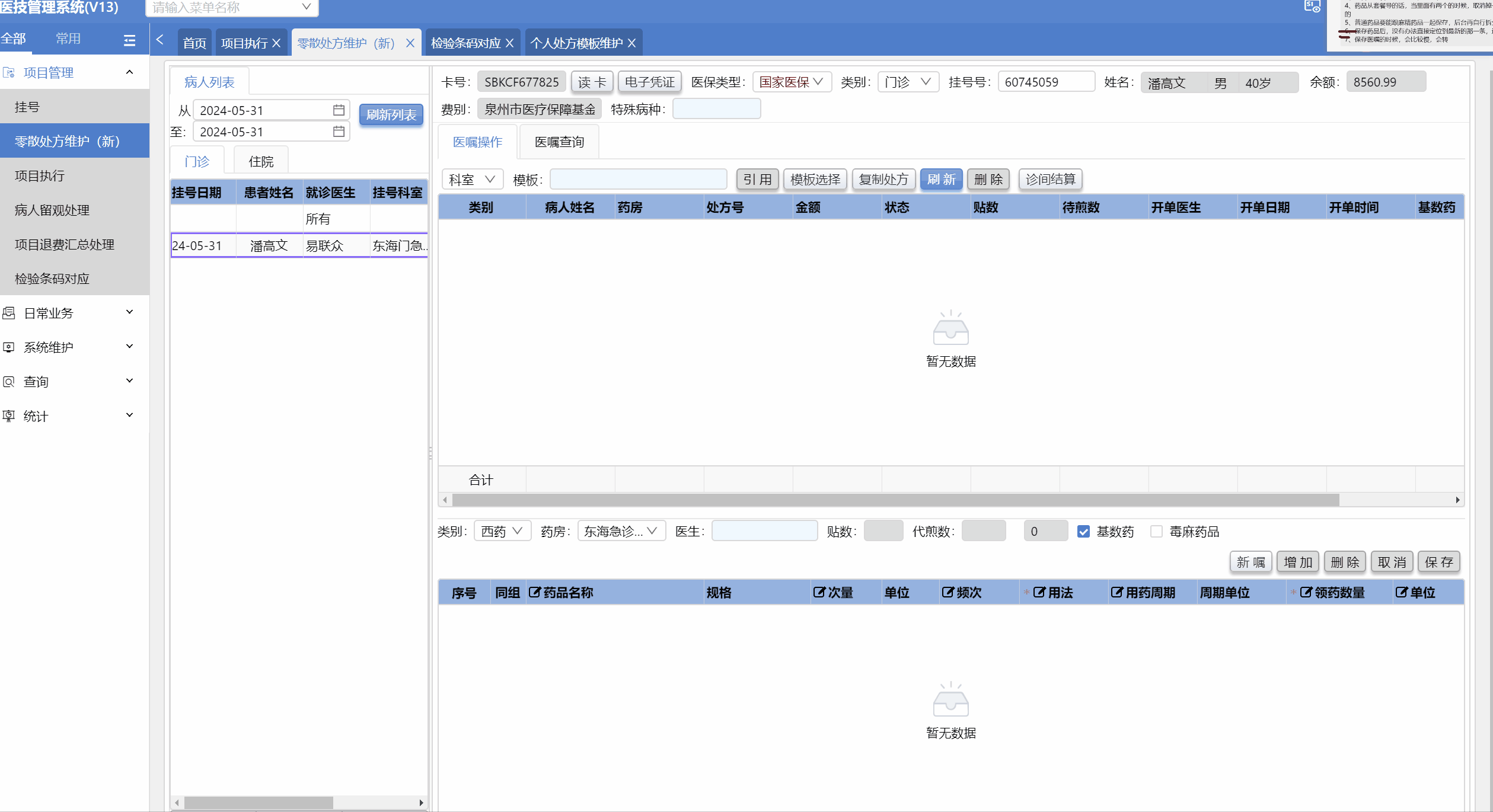Enable the 毒麻药品 checkbox
Screen dimensions: 1493x812
tap(1156, 532)
